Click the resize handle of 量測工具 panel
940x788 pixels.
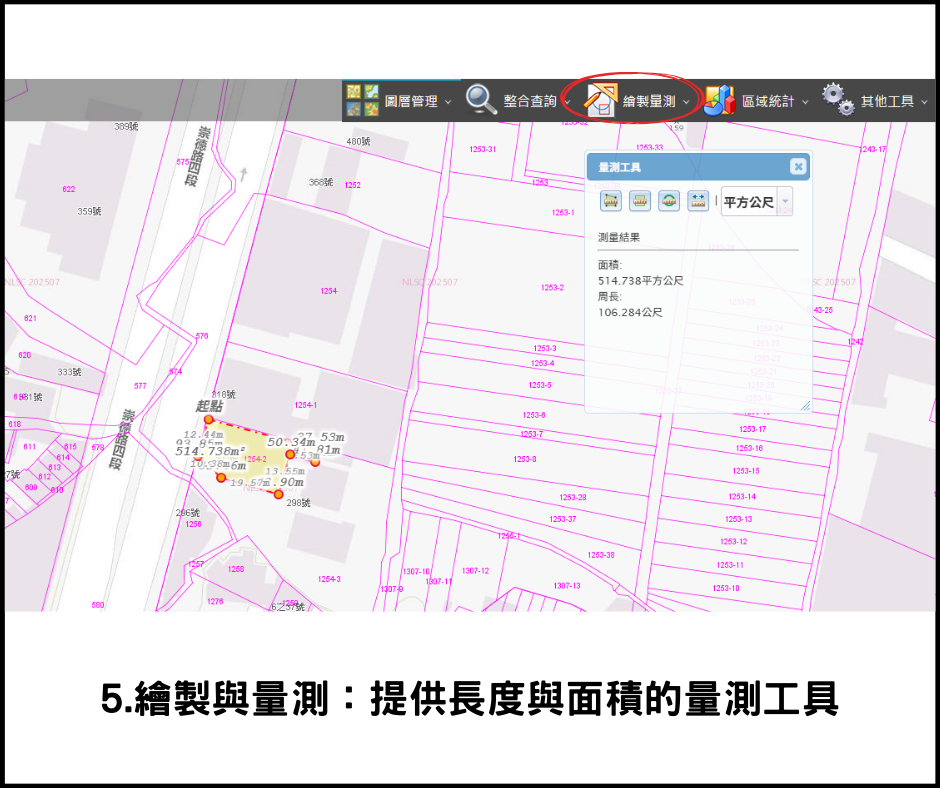coord(804,405)
